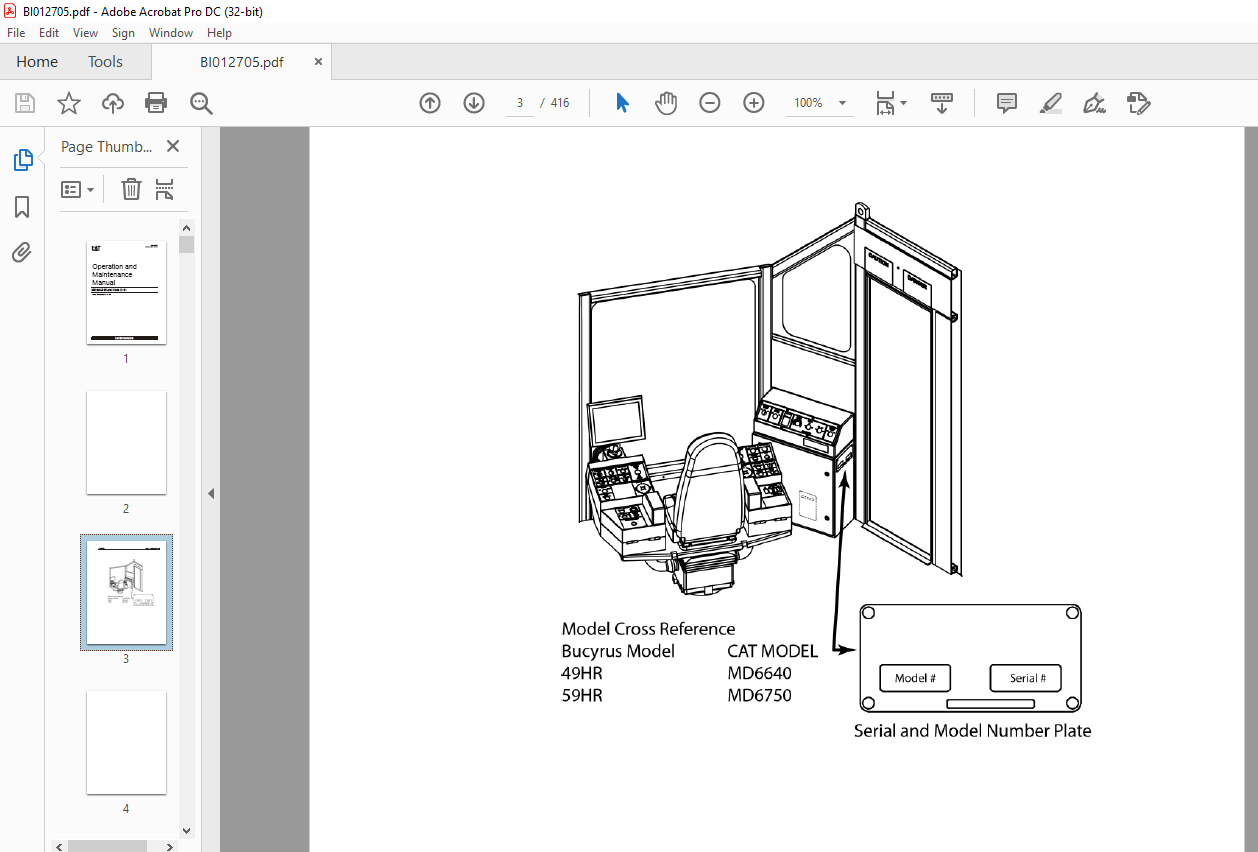Image resolution: width=1258 pixels, height=852 pixels.
Task: Open the thumbnail options dropdown
Action: 78,189
